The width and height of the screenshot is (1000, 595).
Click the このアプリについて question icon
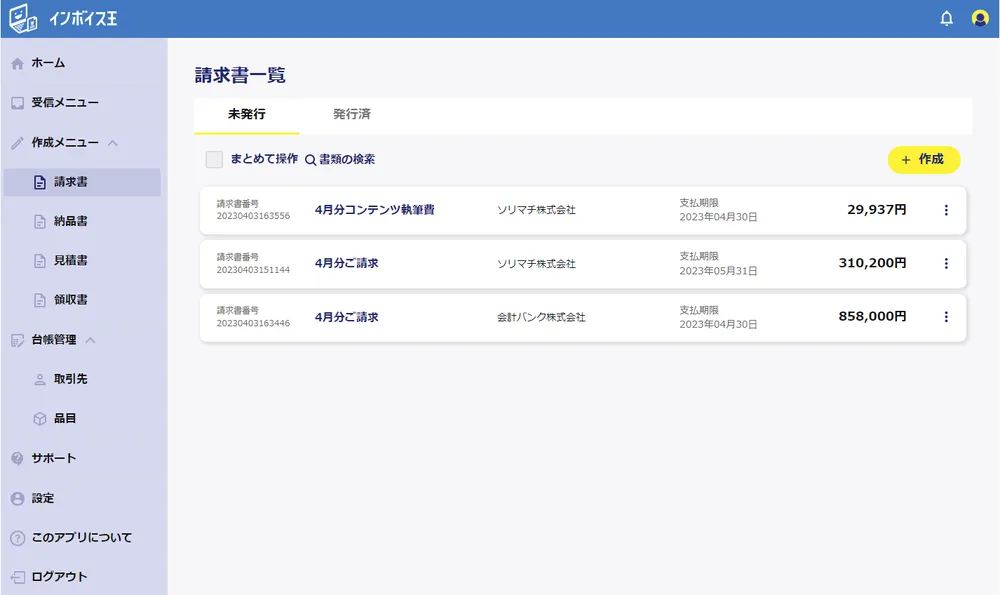18,538
